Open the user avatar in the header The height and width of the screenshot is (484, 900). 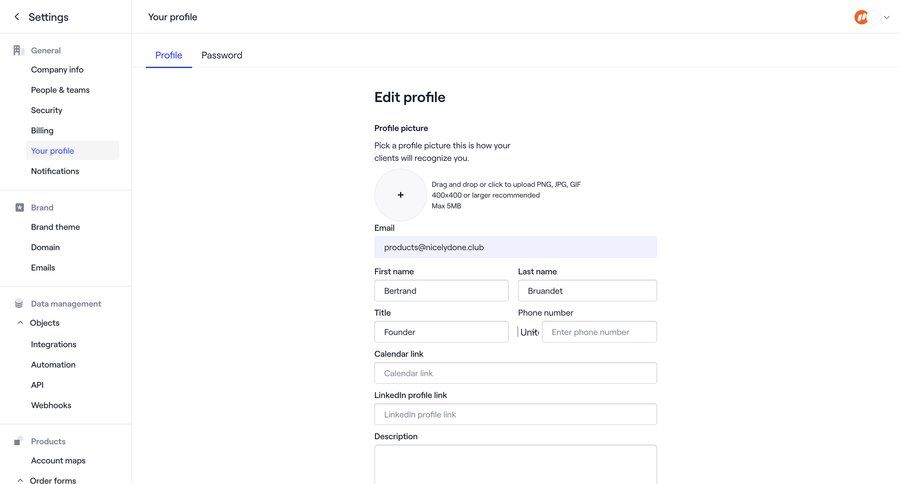[861, 17]
